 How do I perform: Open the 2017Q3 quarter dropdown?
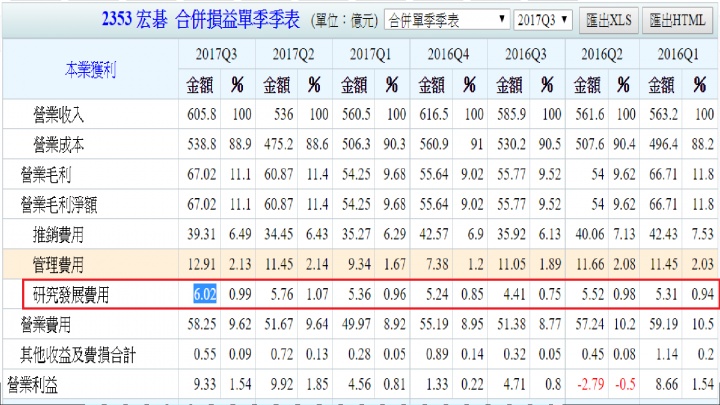click(x=543, y=20)
